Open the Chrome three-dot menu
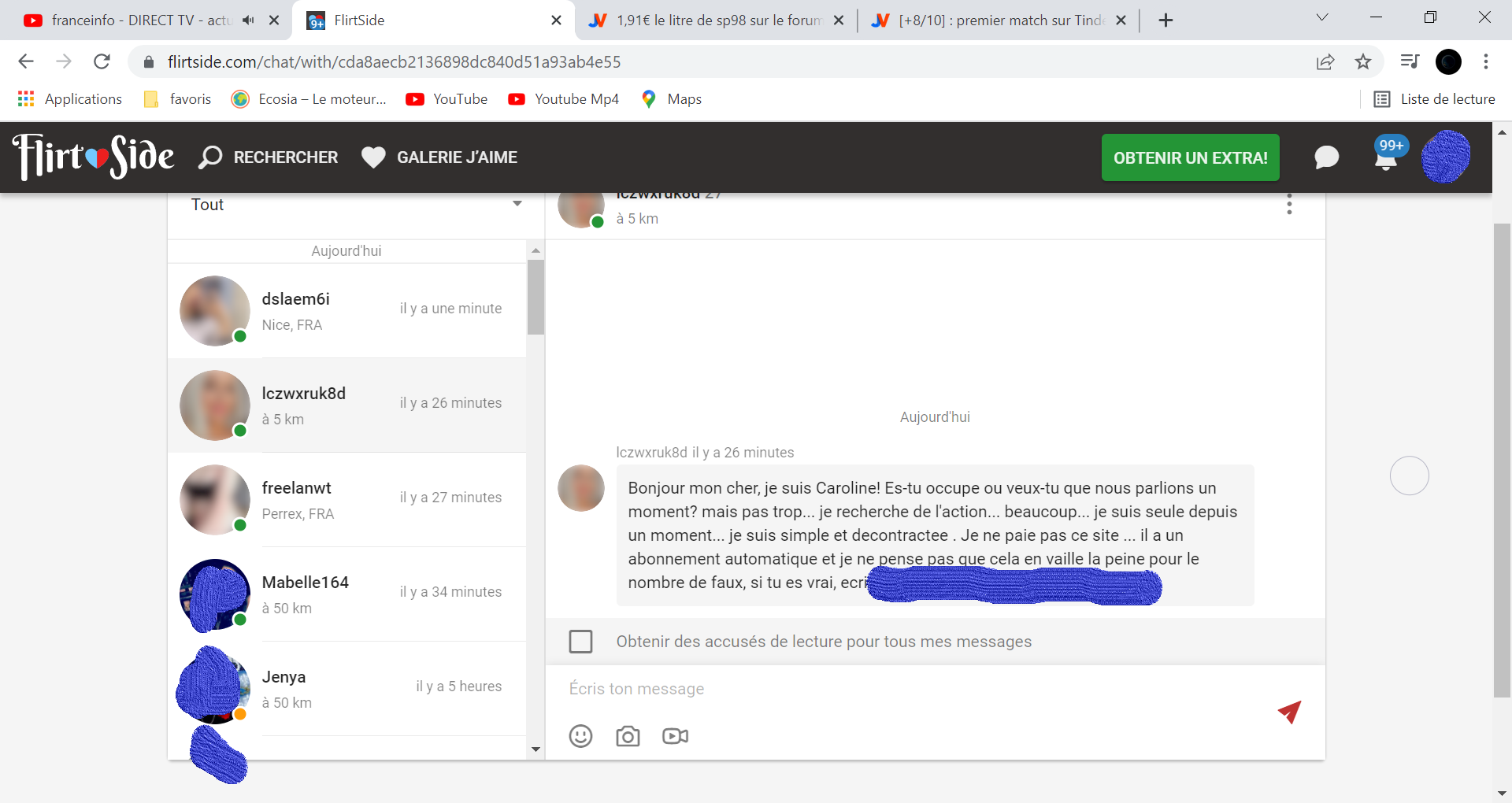The image size is (1512, 803). (1486, 61)
